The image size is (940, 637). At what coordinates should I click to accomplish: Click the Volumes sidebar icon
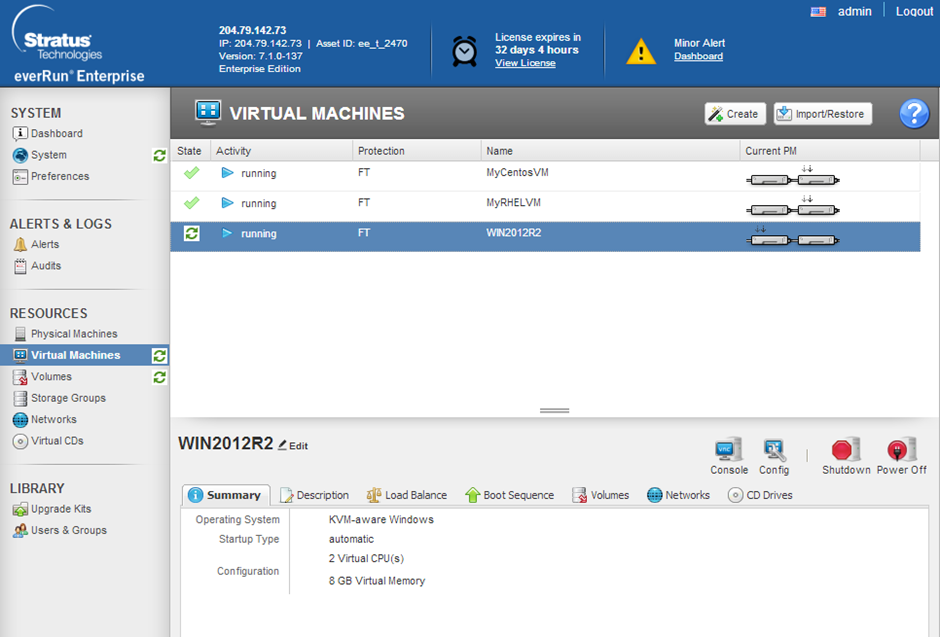coord(20,377)
